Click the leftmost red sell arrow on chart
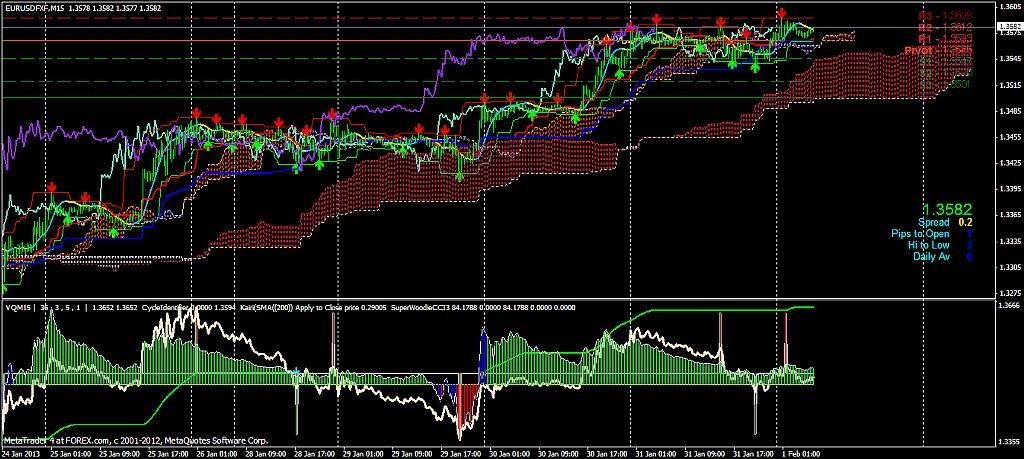Image resolution: width=1024 pixels, height=459 pixels. 52,189
